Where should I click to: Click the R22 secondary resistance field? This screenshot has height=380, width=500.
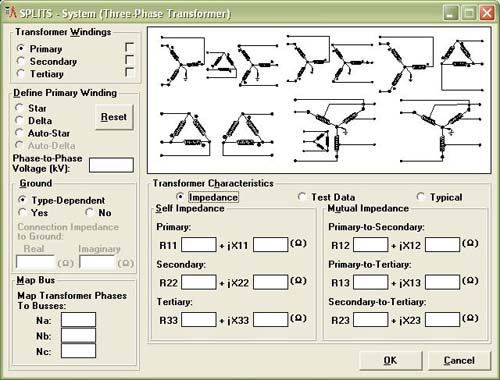[199, 282]
